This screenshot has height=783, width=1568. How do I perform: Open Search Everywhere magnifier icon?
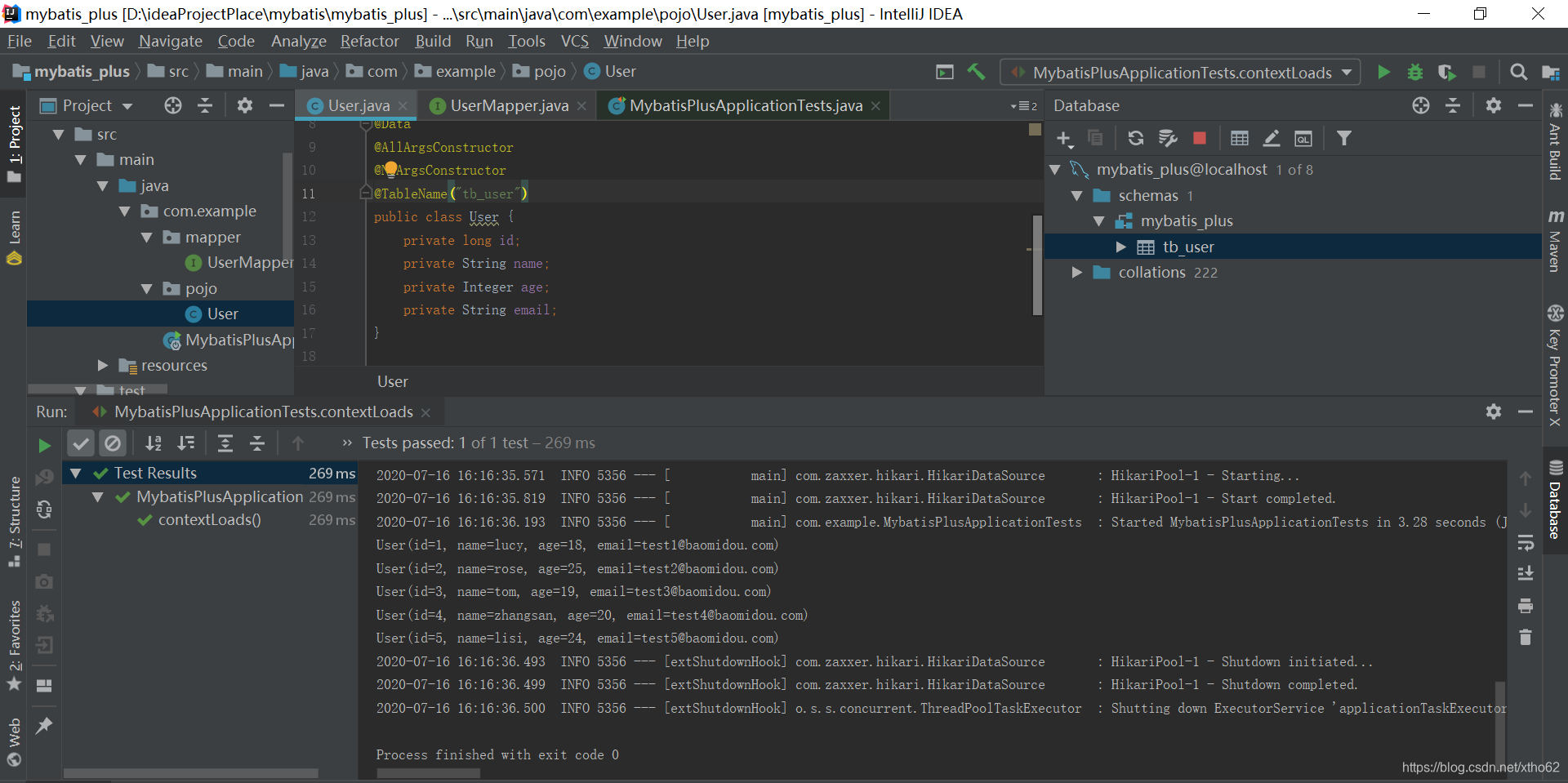coord(1518,72)
